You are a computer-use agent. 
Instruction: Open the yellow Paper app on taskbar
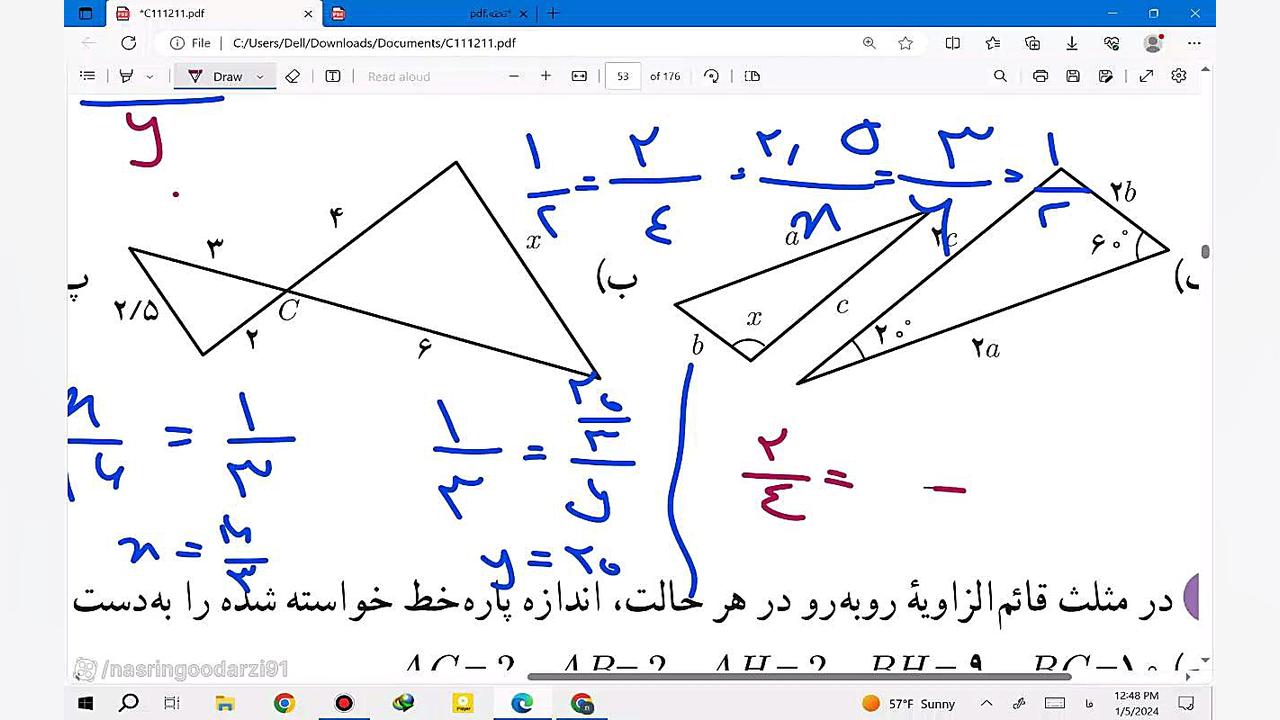click(x=462, y=703)
